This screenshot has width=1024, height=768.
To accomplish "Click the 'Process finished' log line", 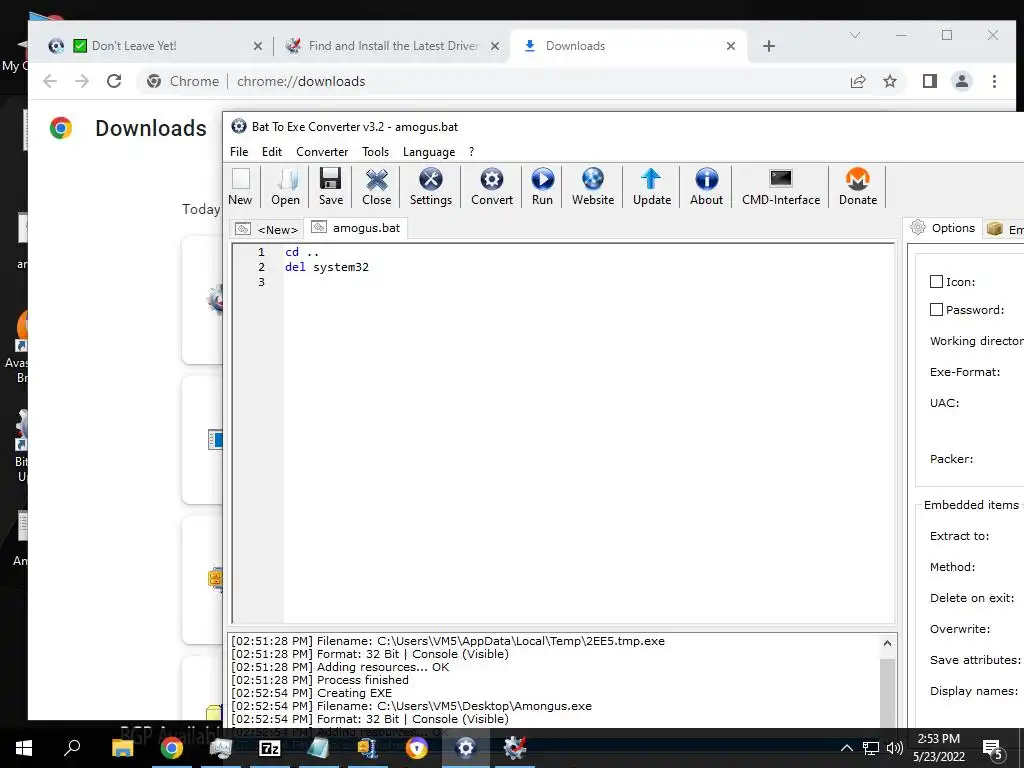I will tap(319, 680).
